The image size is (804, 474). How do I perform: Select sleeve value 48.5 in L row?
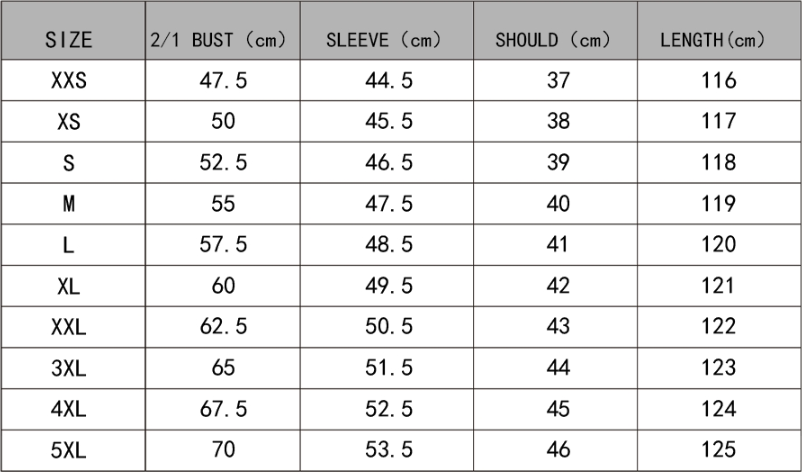pos(389,245)
